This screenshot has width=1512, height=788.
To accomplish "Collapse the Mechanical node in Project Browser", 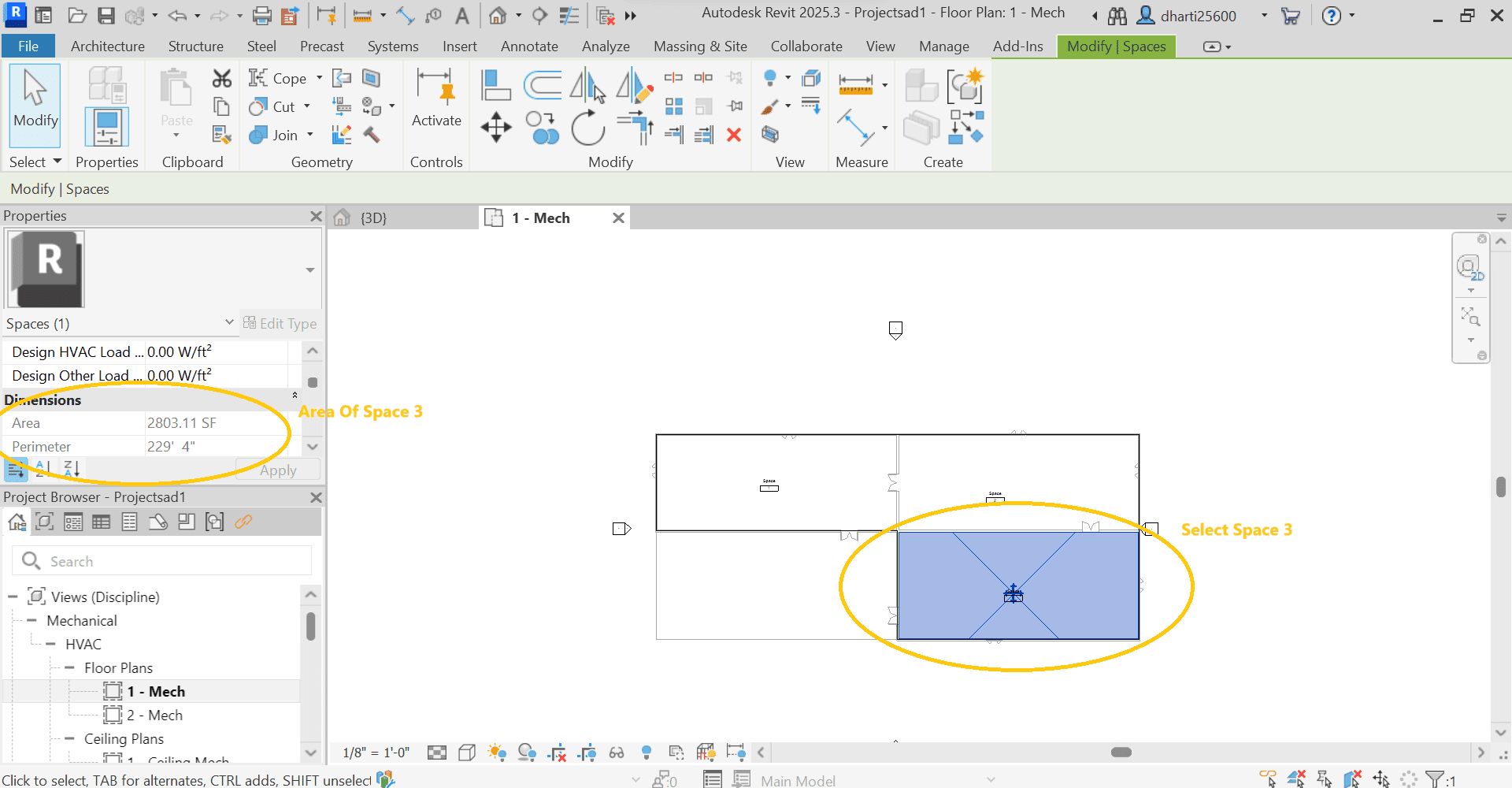I will (x=33, y=620).
